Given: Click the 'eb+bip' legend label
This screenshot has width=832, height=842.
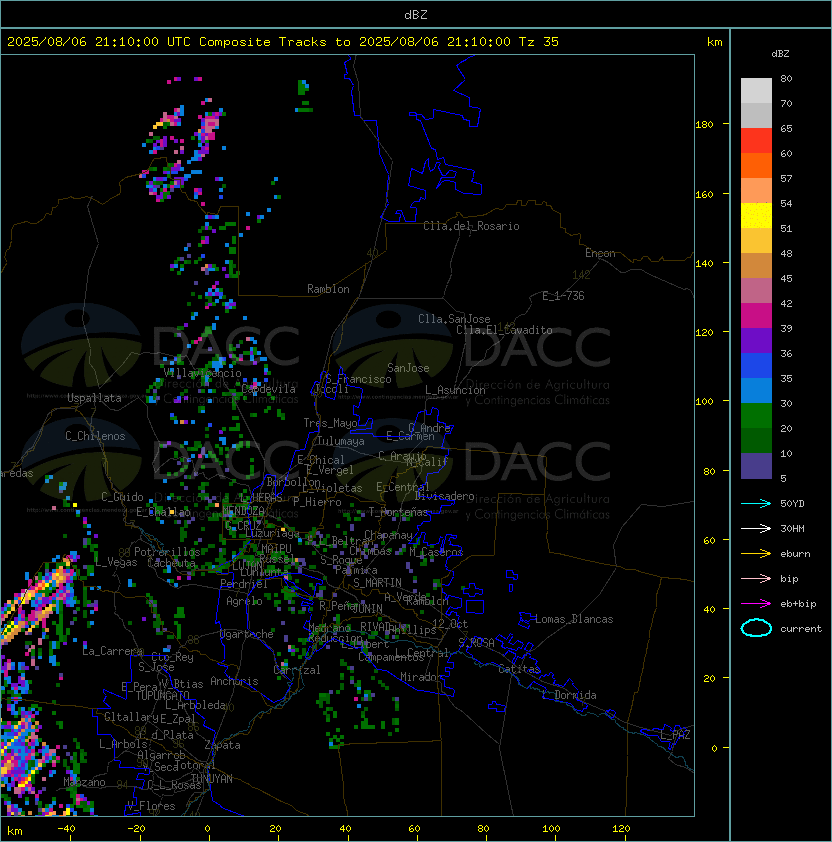Looking at the screenshot, I should coord(798,604).
